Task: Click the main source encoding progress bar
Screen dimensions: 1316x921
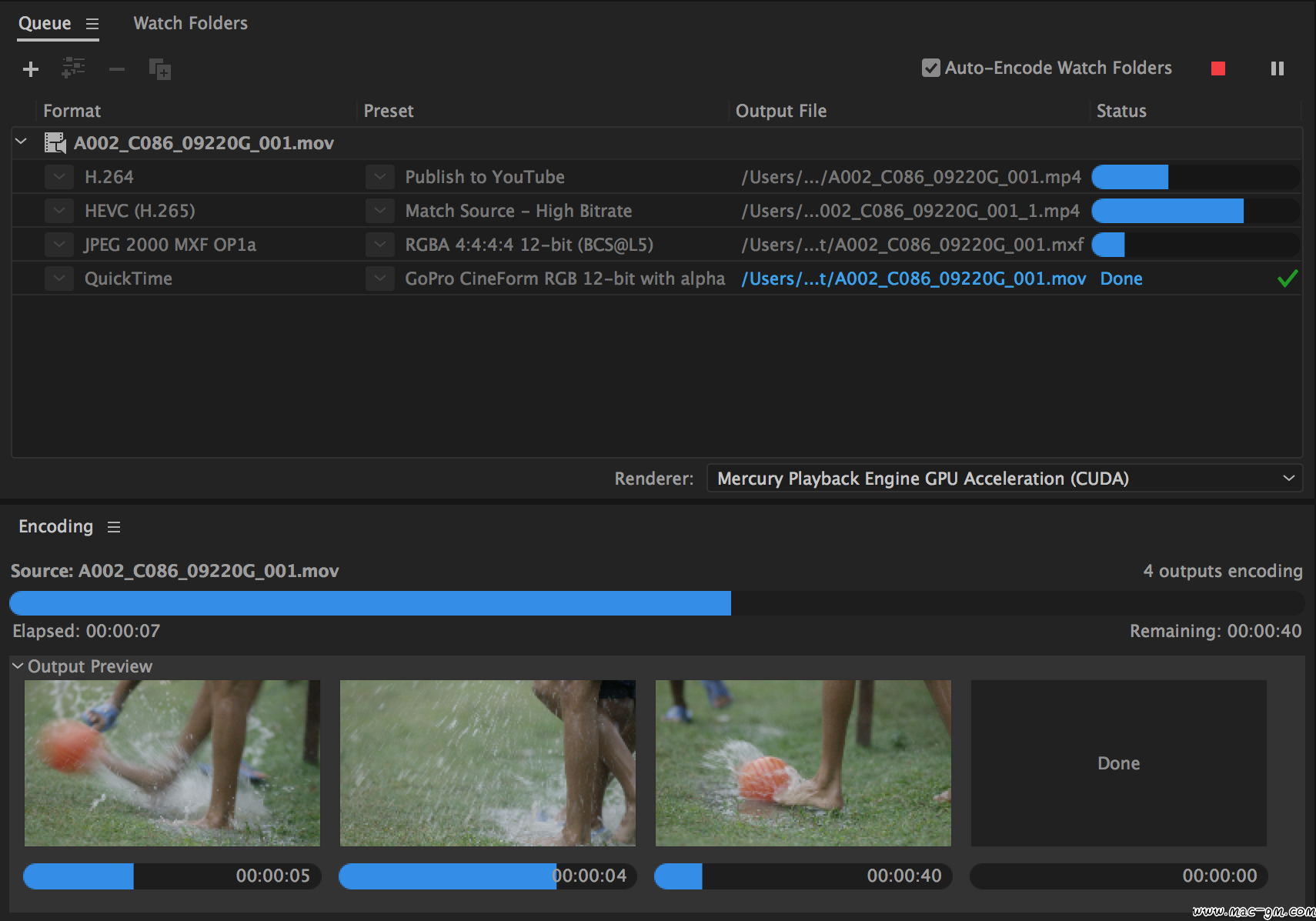Action: coord(656,603)
